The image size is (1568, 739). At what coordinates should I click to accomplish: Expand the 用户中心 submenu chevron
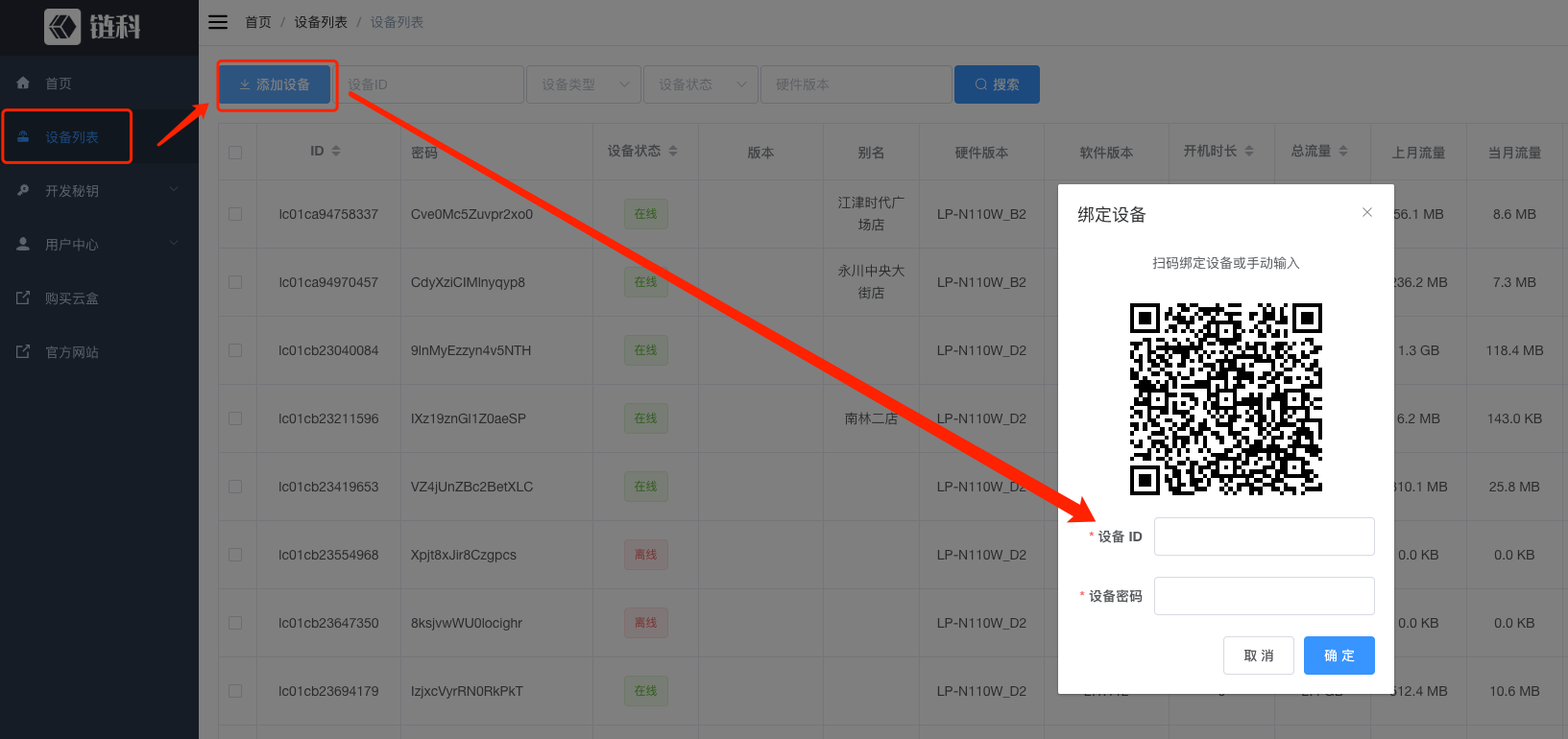pyautogui.click(x=174, y=243)
